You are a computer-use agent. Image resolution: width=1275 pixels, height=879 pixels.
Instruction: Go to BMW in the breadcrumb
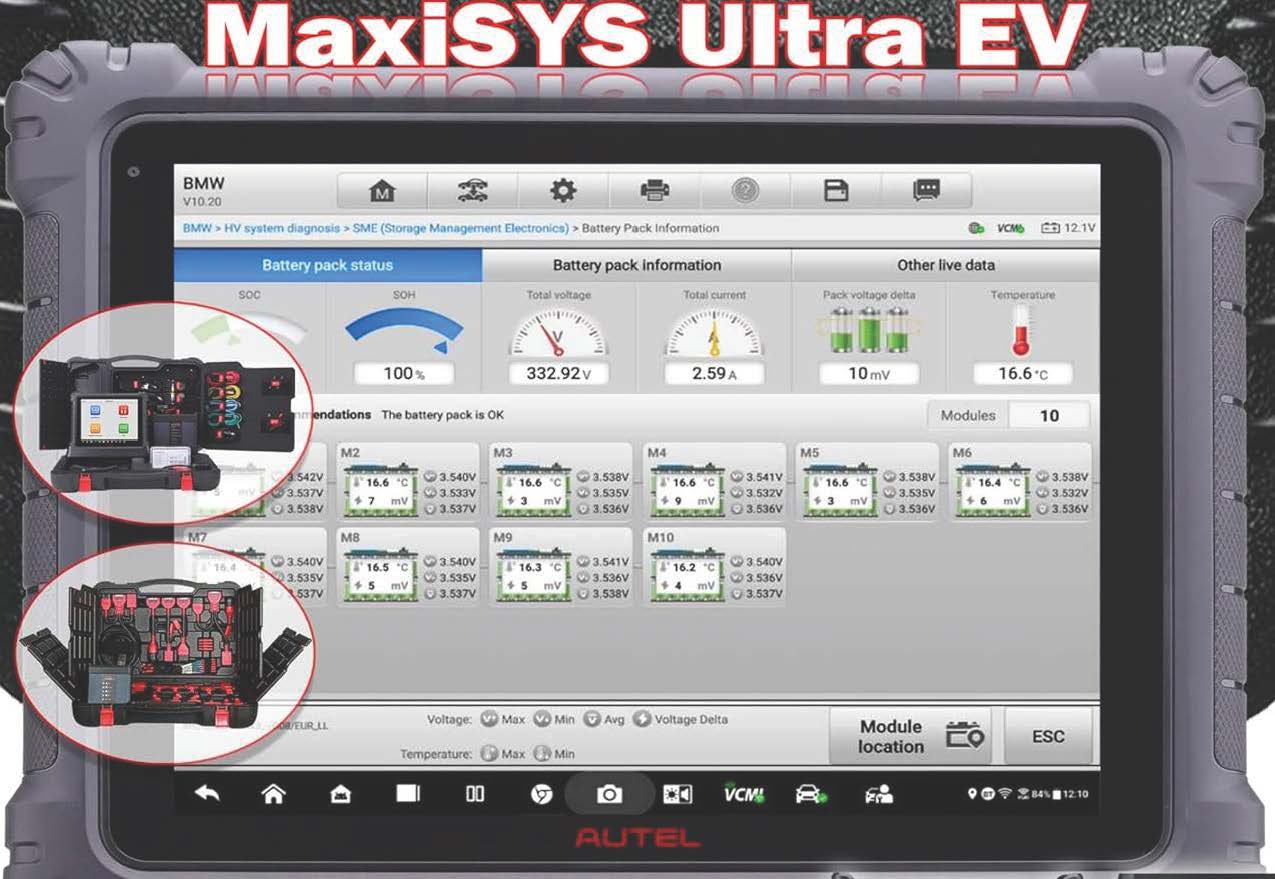196,228
